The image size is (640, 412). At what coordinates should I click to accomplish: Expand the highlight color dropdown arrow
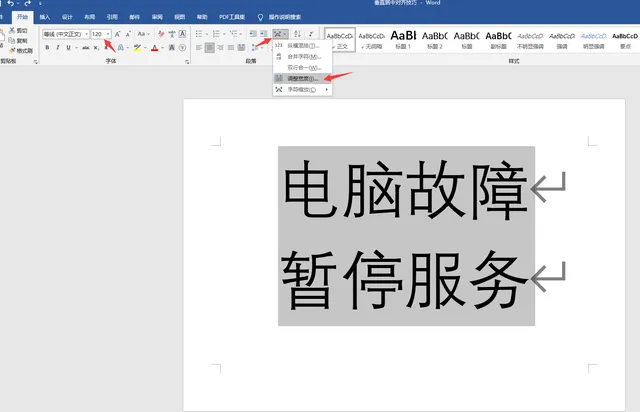[145, 48]
